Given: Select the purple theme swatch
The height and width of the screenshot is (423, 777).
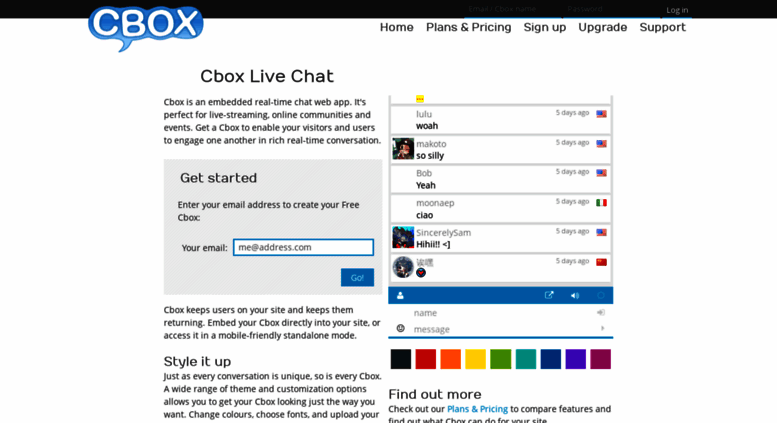Looking at the screenshot, I should pos(576,359).
